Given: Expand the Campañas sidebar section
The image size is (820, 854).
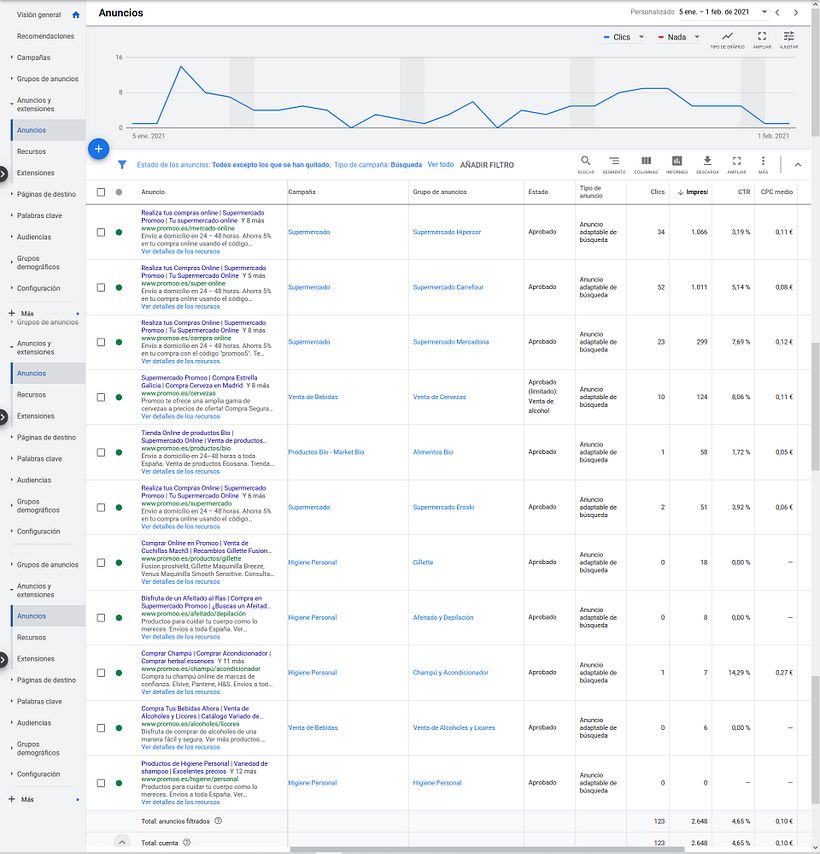Looking at the screenshot, I should (x=33, y=58).
